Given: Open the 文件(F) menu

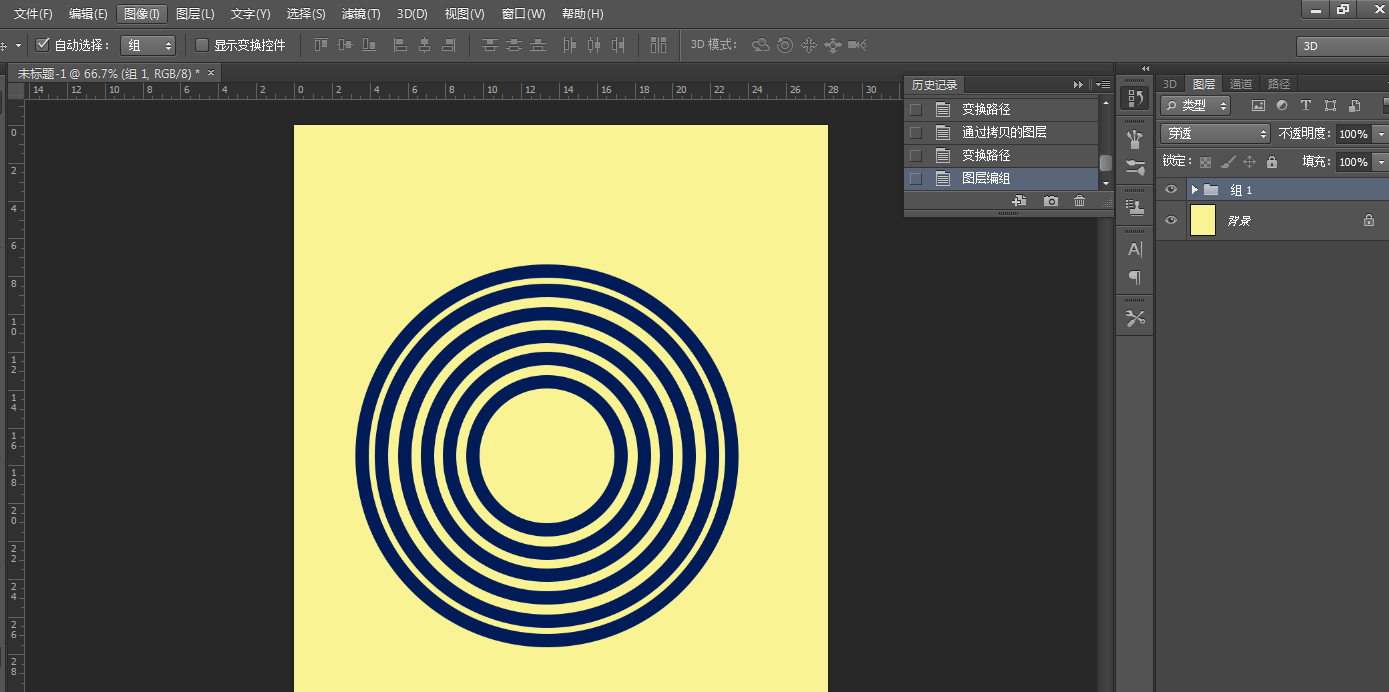Looking at the screenshot, I should tap(33, 14).
